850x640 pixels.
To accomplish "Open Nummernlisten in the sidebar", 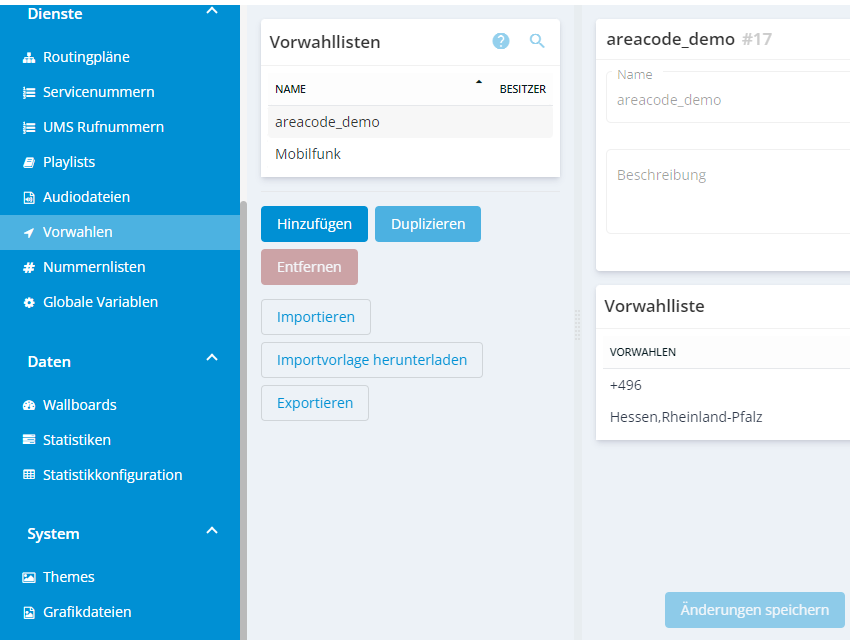I will click(94, 267).
